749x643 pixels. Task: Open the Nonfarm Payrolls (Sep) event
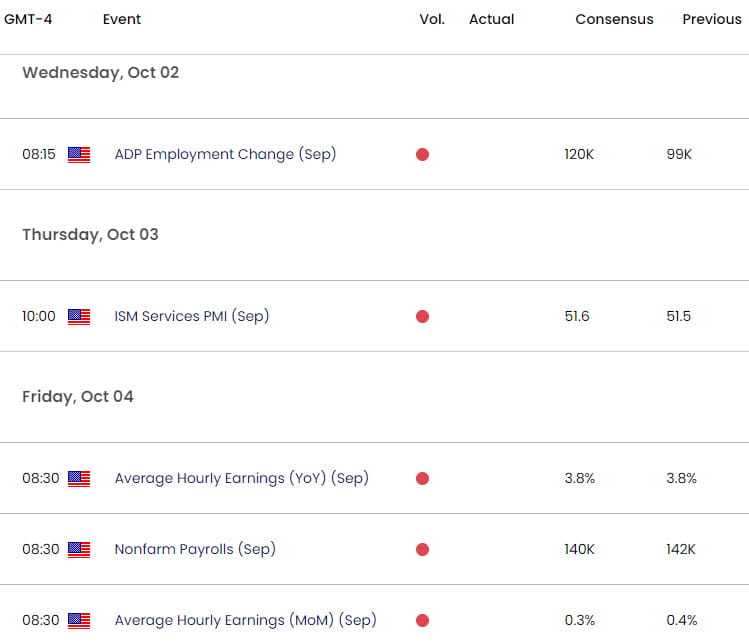pos(195,549)
